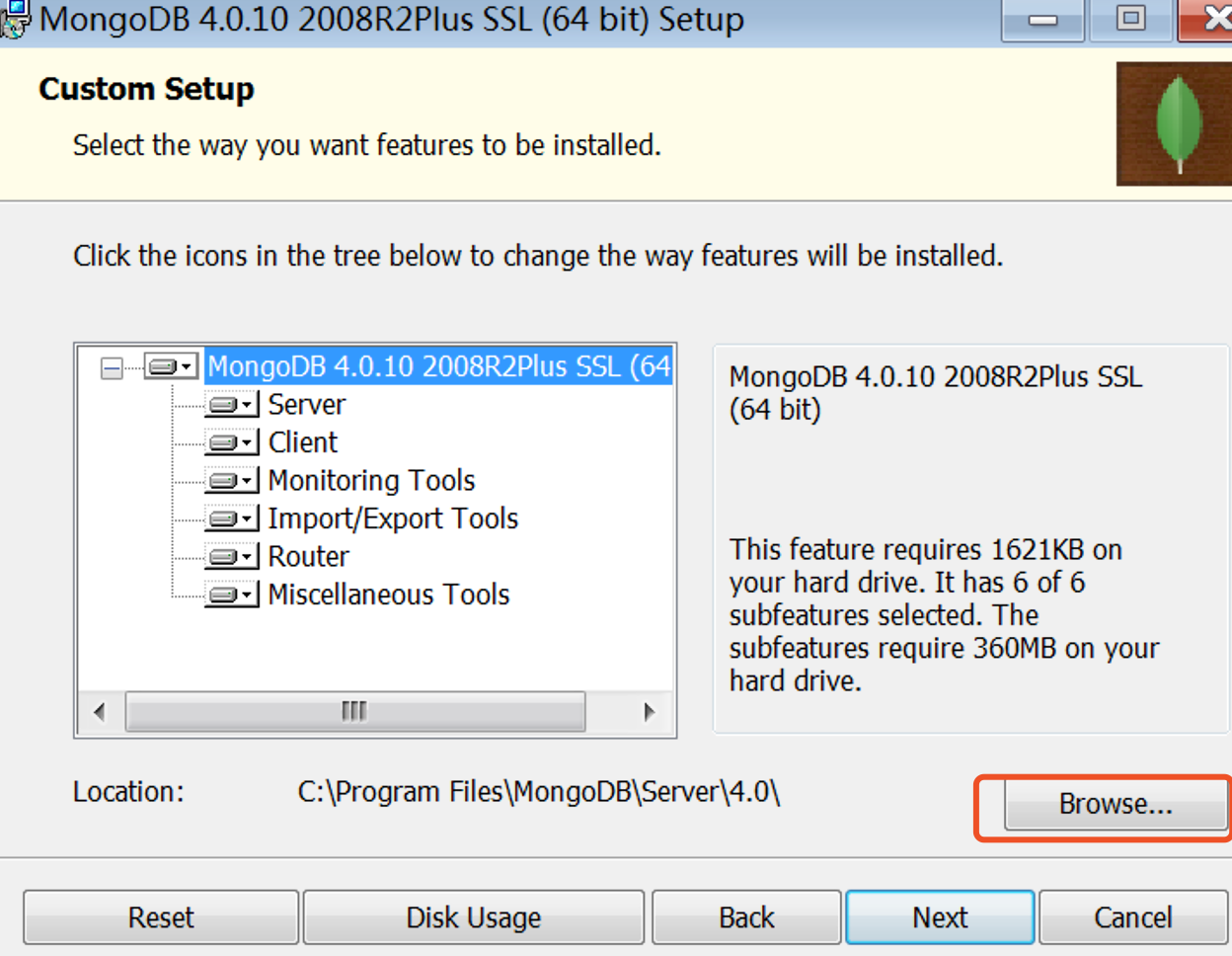1232x956 pixels.
Task: Select the Router feature label
Action: [309, 556]
